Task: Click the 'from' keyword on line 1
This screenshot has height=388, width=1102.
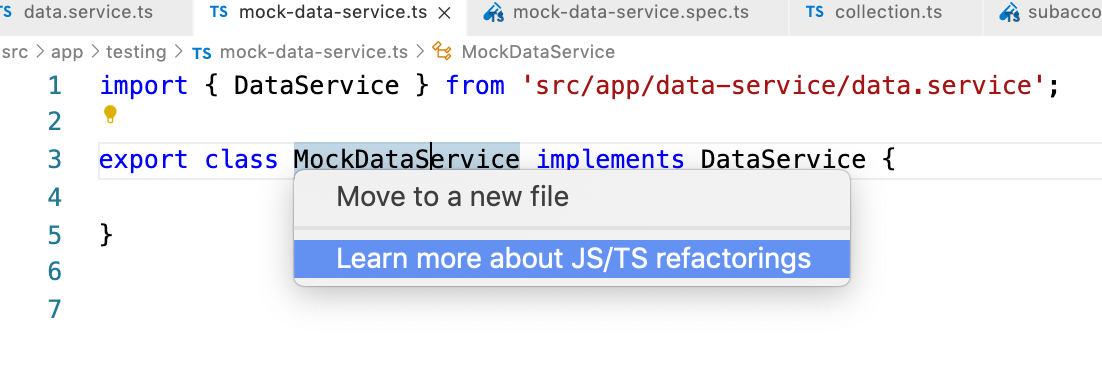Action: click(x=476, y=86)
